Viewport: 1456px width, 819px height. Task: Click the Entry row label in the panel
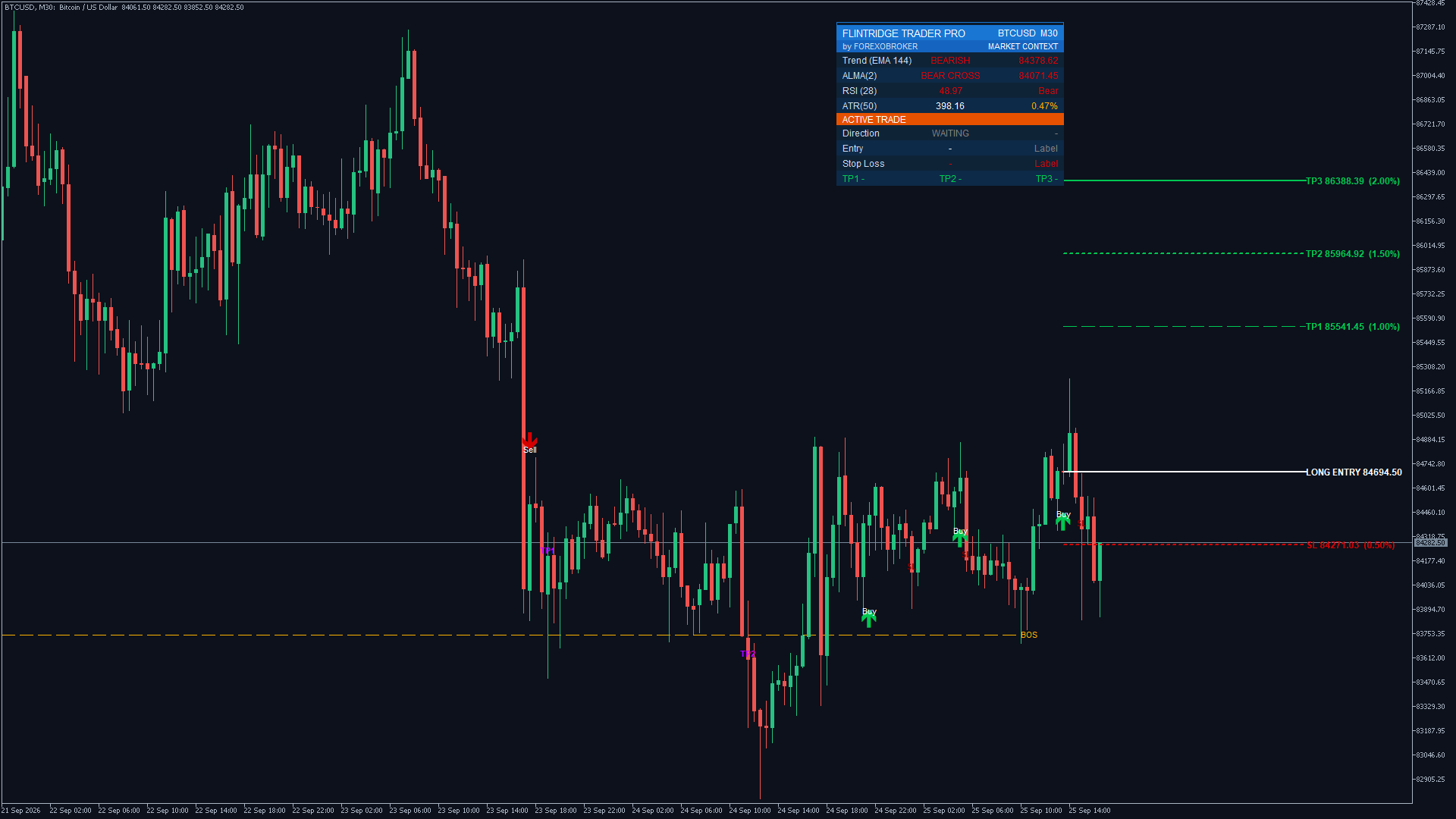pos(853,149)
